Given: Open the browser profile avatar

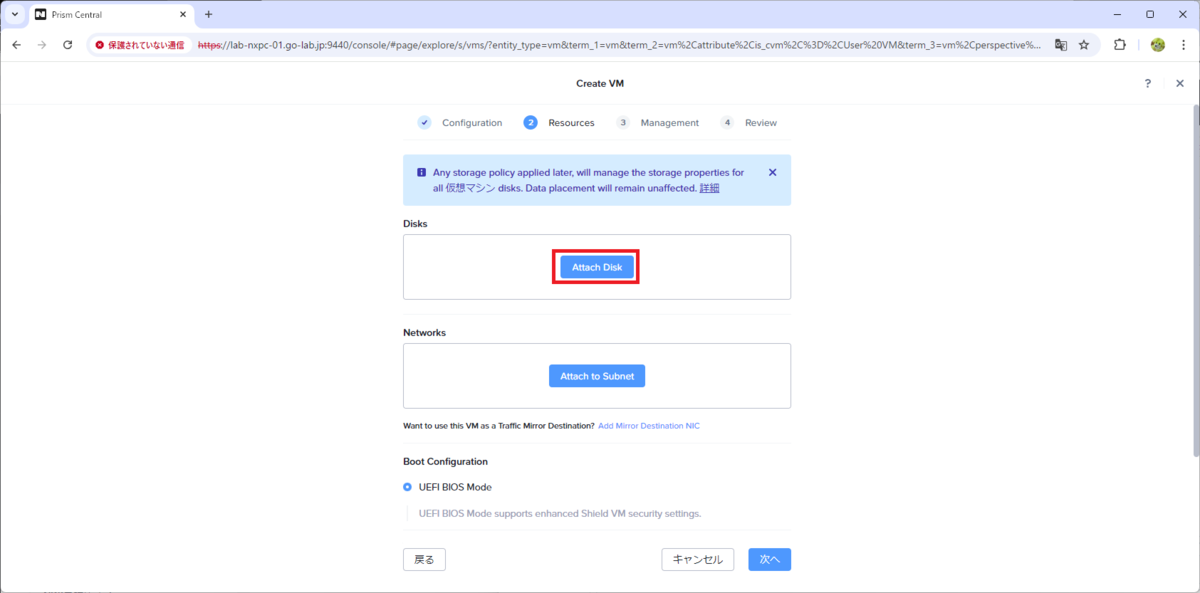Looking at the screenshot, I should 1158,45.
